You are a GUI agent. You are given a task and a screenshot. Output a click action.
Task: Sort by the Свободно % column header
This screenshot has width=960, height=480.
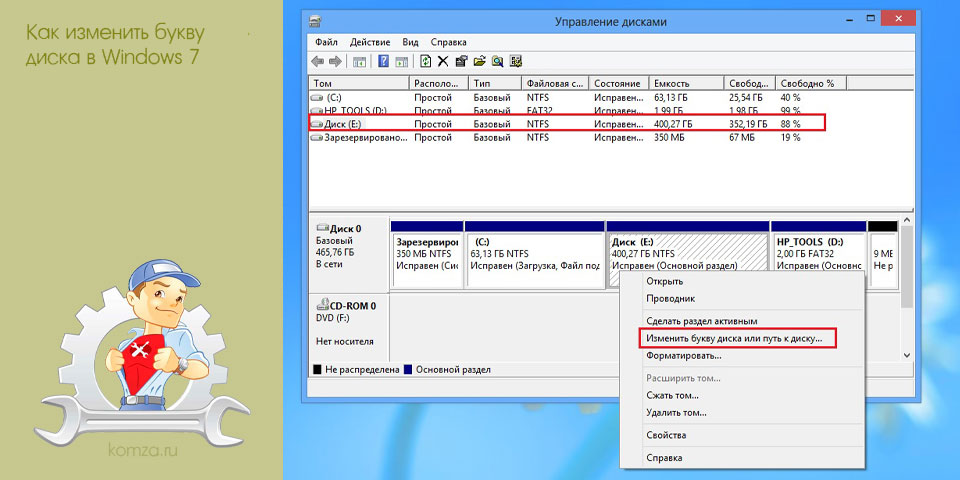811,83
